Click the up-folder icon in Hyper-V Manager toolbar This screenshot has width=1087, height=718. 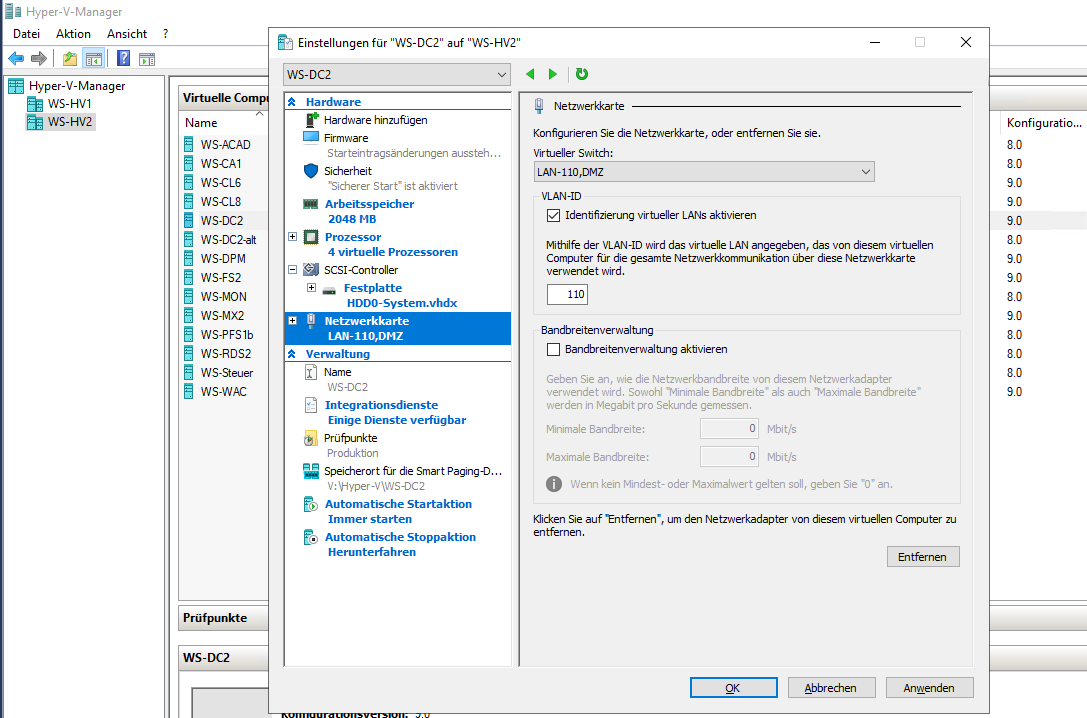tap(70, 59)
